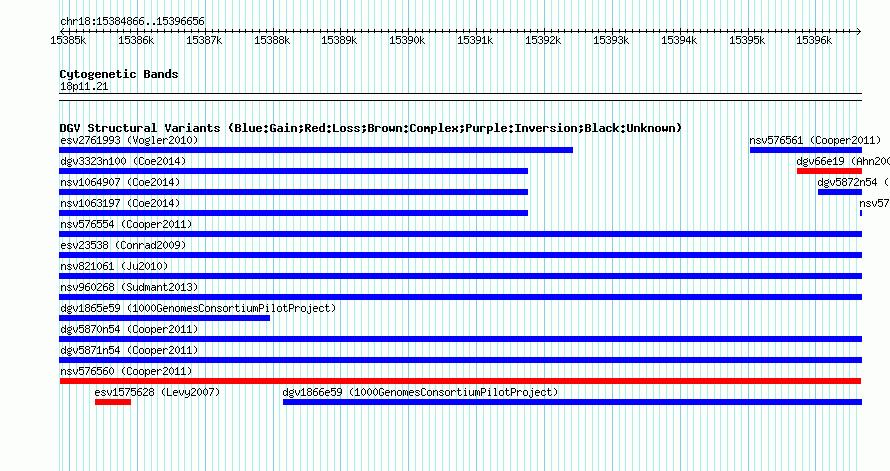Select the short red bar under esv1575628
This screenshot has height=471, width=890.
click(113, 402)
